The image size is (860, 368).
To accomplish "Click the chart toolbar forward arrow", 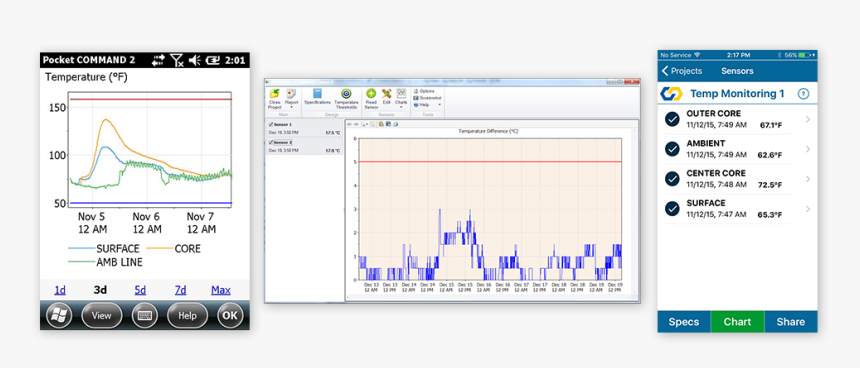I will (x=356, y=124).
